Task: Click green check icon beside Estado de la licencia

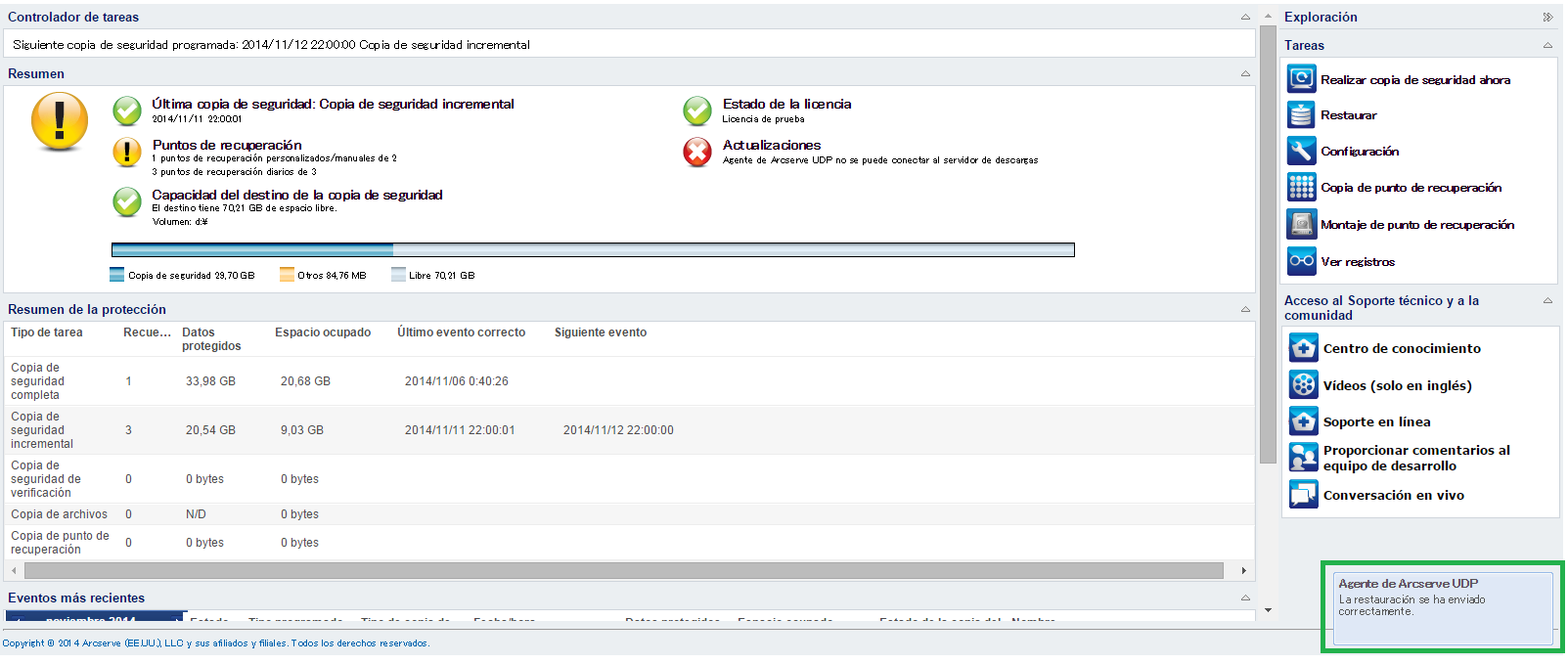Action: (x=697, y=111)
